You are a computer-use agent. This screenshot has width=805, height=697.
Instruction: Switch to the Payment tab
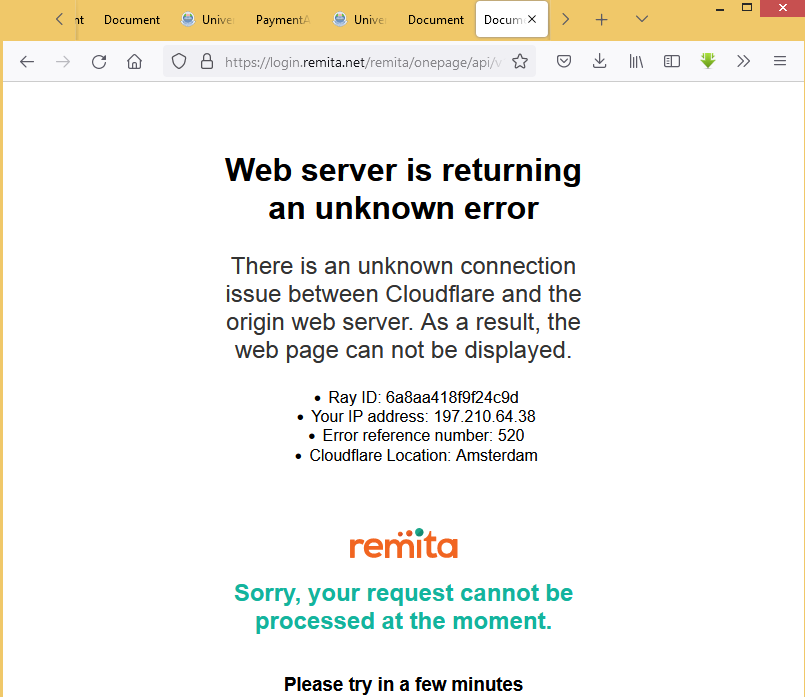tap(282, 20)
